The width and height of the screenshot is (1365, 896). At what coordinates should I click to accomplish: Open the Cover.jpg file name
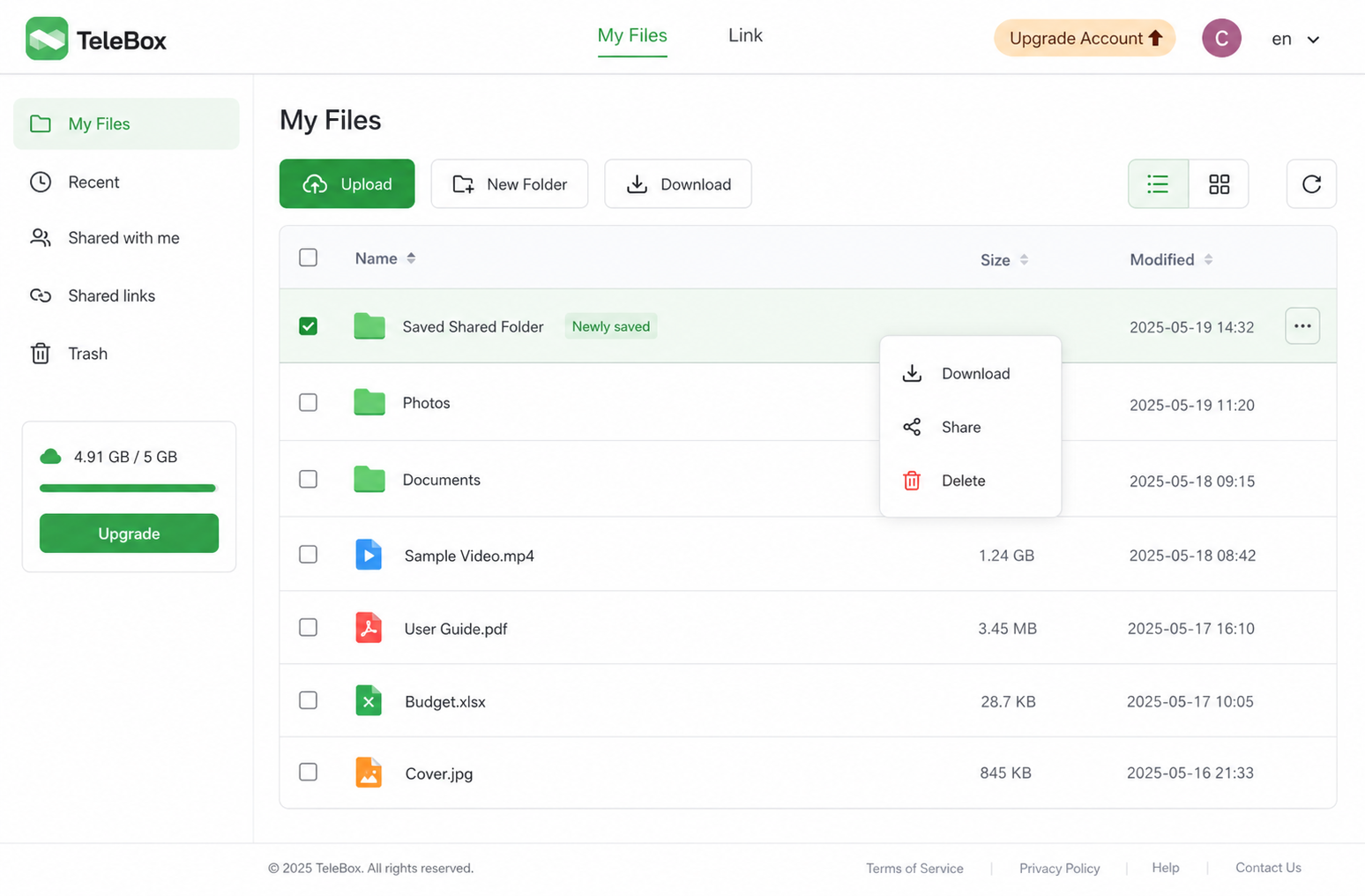(x=439, y=773)
